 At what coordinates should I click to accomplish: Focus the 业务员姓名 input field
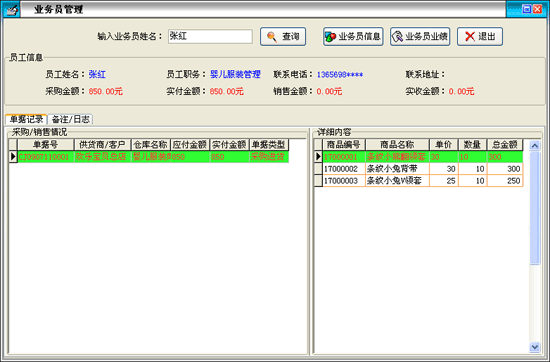click(x=210, y=36)
